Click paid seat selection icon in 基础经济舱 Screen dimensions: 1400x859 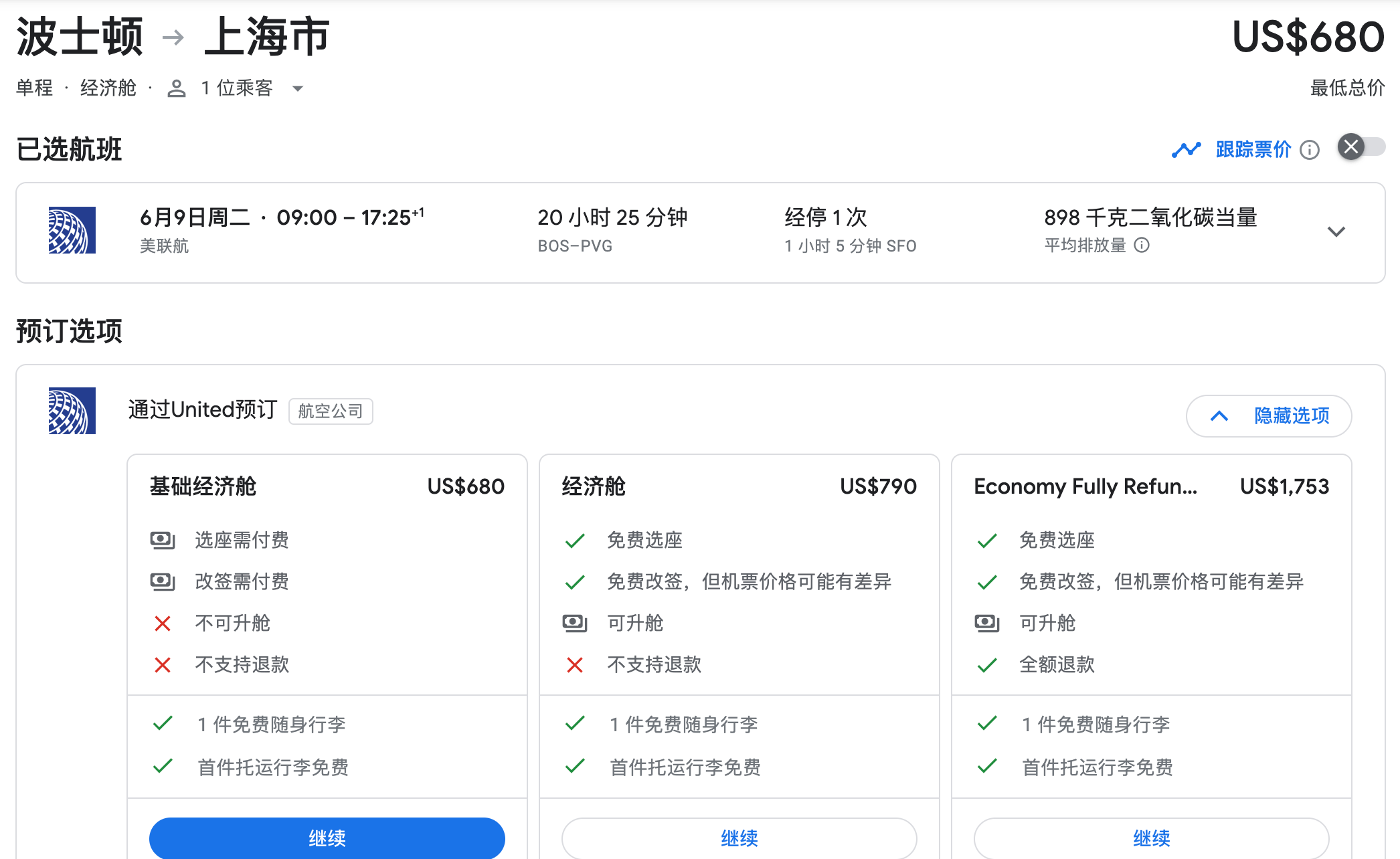click(x=163, y=540)
